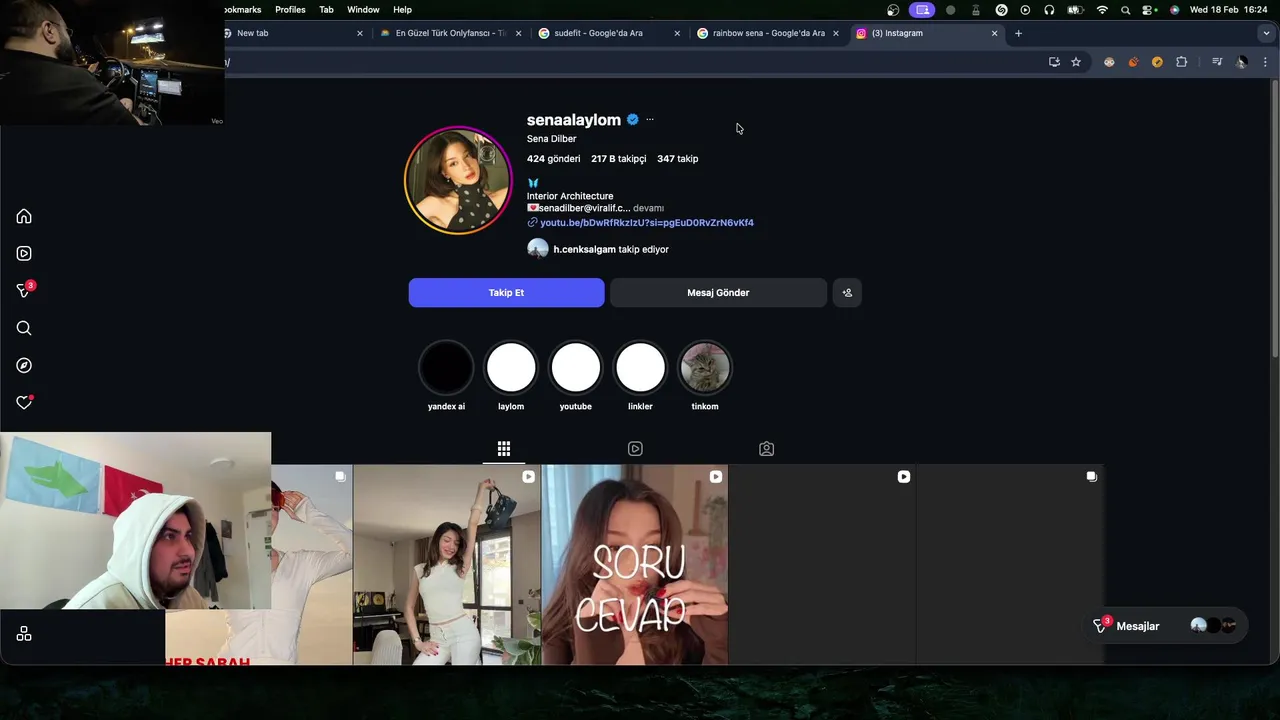Switch to the tagged photos tab
Viewport: 1280px width, 720px height.
(x=766, y=449)
